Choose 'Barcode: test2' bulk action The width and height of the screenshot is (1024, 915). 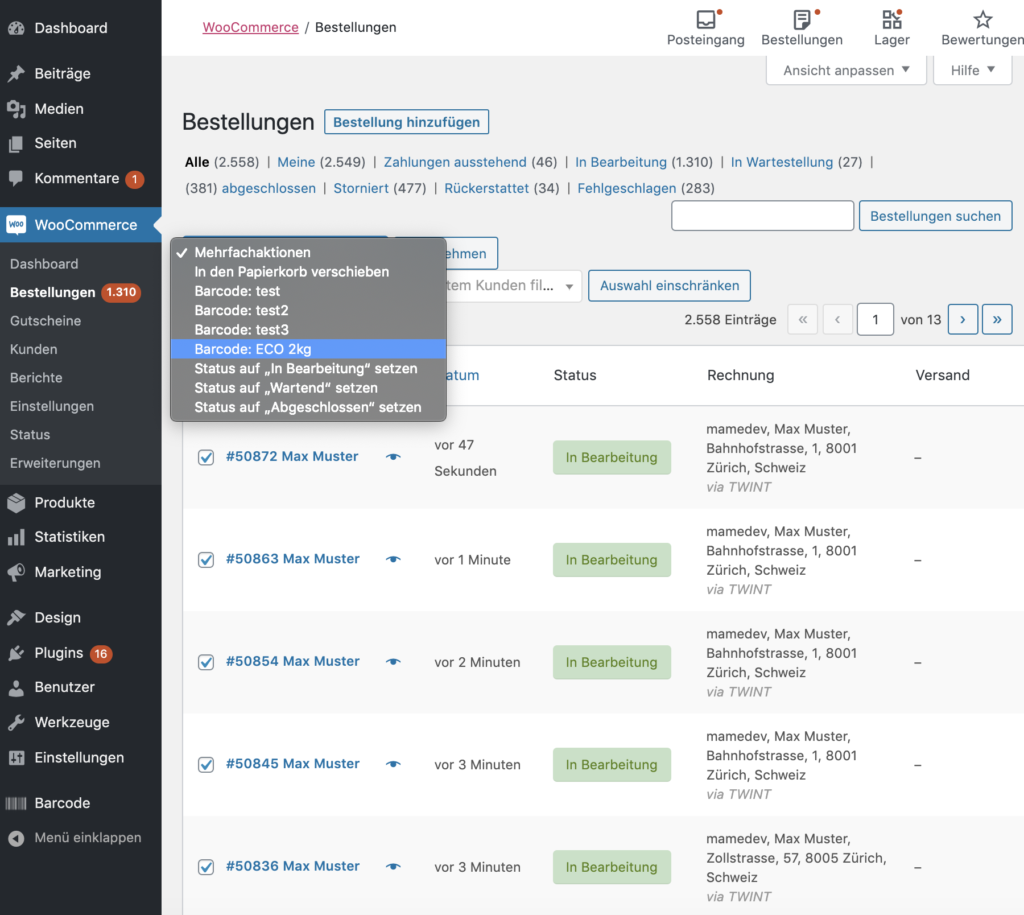tap(308, 310)
